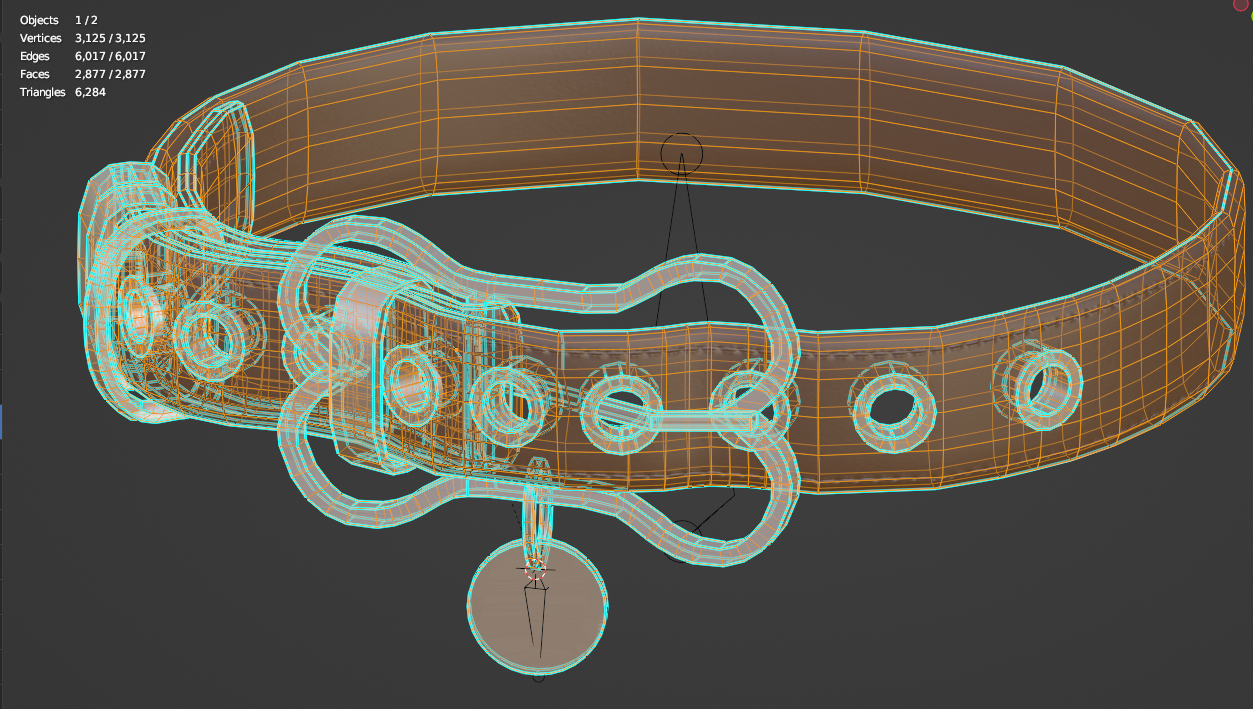Select the bone head circle atop the collar
Viewport: 1253px width, 709px height.
tap(682, 153)
